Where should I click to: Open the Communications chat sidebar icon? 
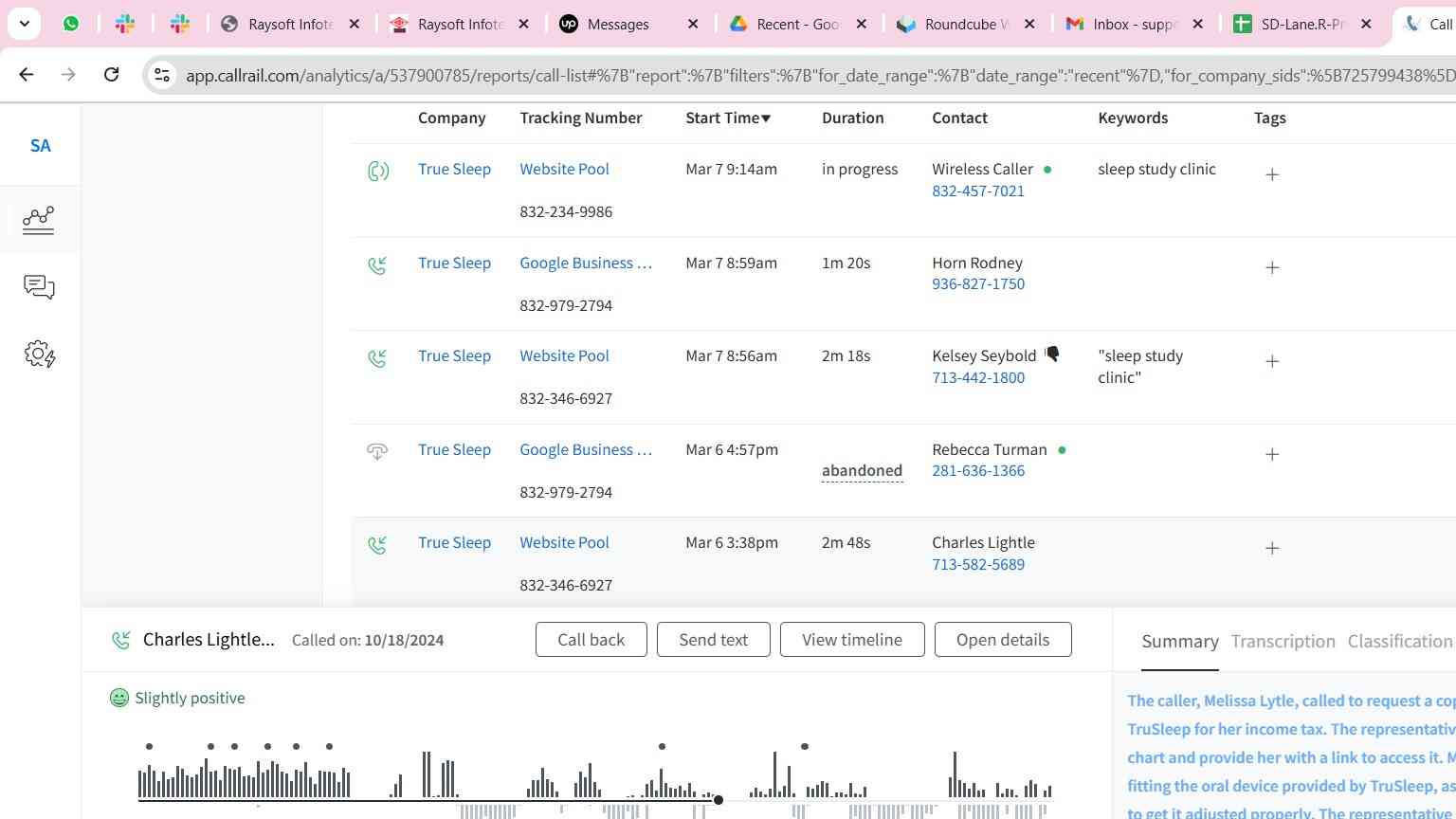click(39, 287)
